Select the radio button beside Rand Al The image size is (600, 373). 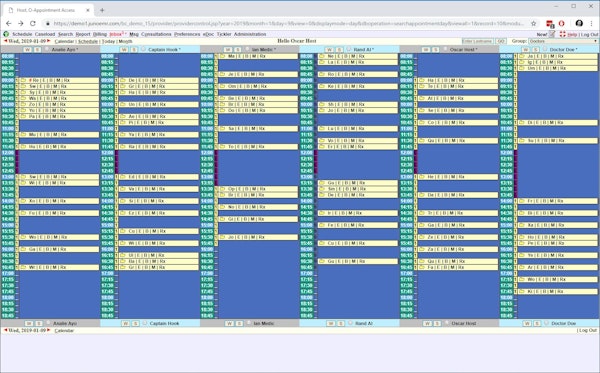tap(349, 49)
